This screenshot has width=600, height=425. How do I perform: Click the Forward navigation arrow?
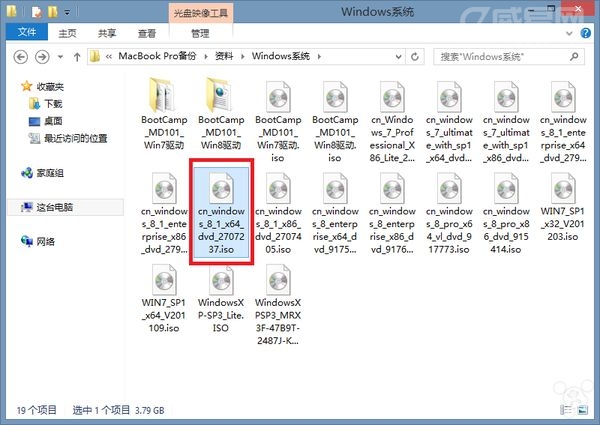tap(42, 57)
